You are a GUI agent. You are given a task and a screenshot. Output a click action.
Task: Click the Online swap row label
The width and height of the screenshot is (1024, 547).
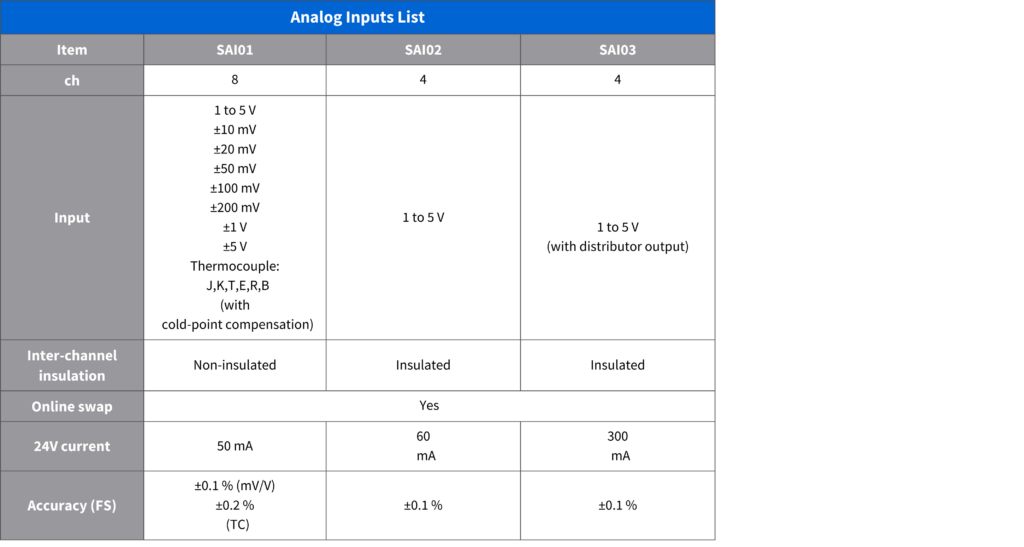click(72, 406)
